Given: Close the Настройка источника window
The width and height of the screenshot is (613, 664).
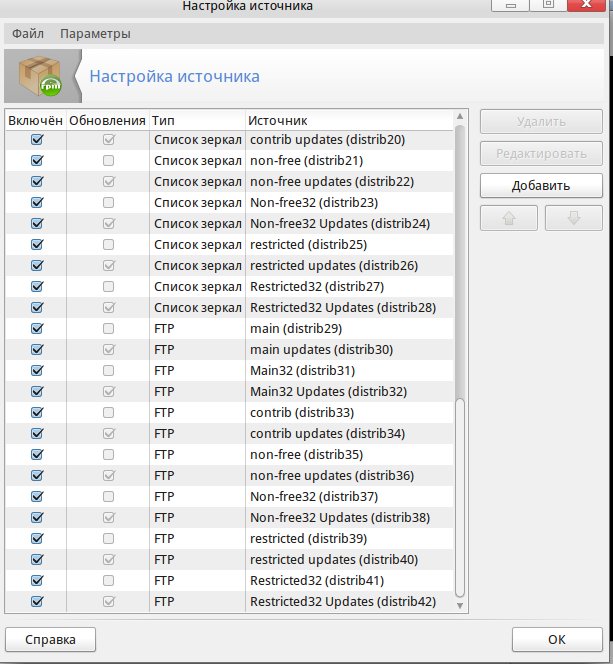Looking at the screenshot, I should [586, 5].
